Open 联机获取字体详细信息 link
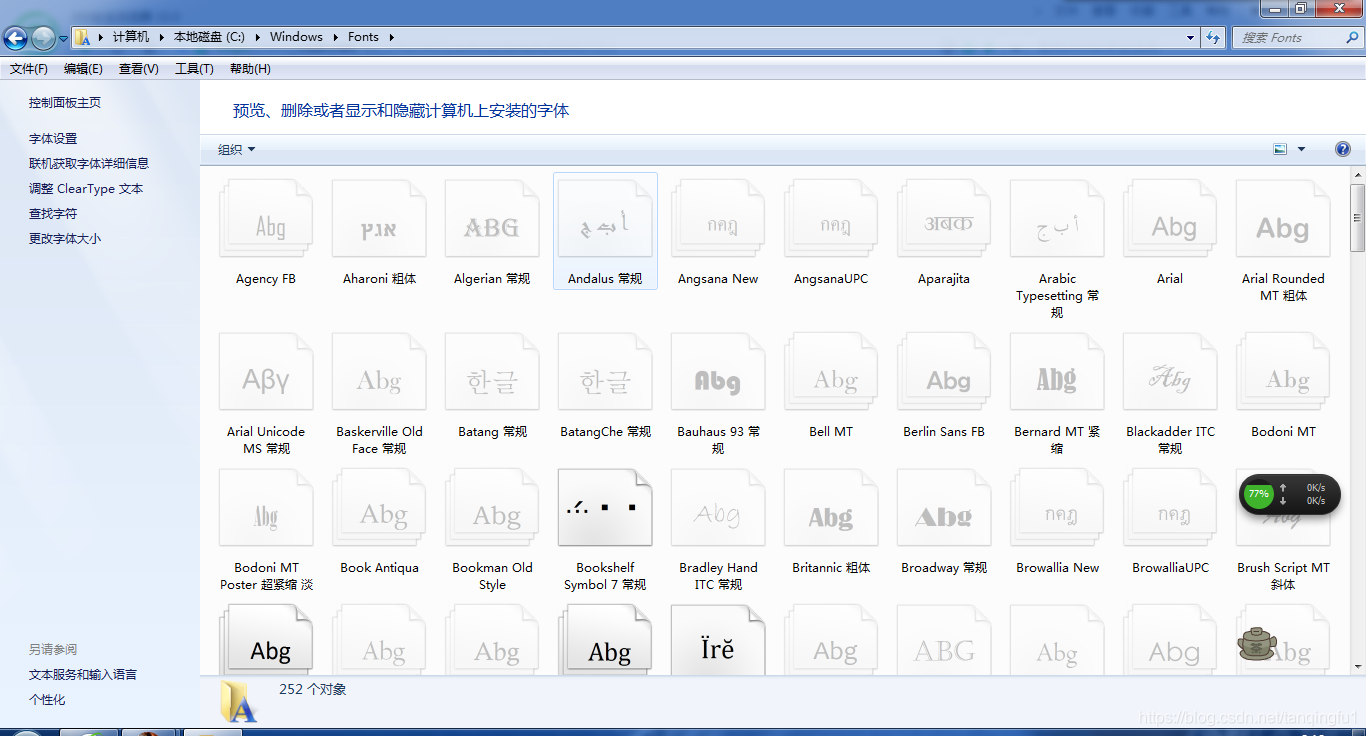This screenshot has width=1366, height=736. click(x=89, y=164)
